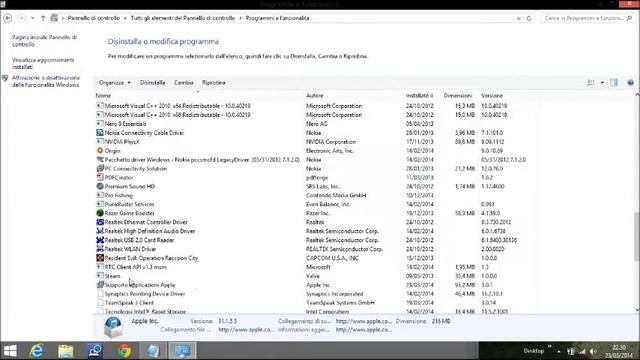
Task: Select PunkBuster Services entry
Action: 129,204
